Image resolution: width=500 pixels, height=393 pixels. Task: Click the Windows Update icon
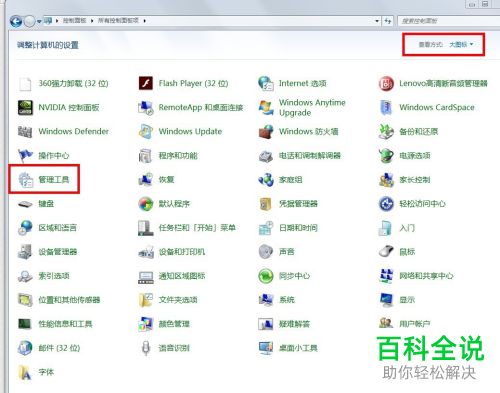click(146, 131)
